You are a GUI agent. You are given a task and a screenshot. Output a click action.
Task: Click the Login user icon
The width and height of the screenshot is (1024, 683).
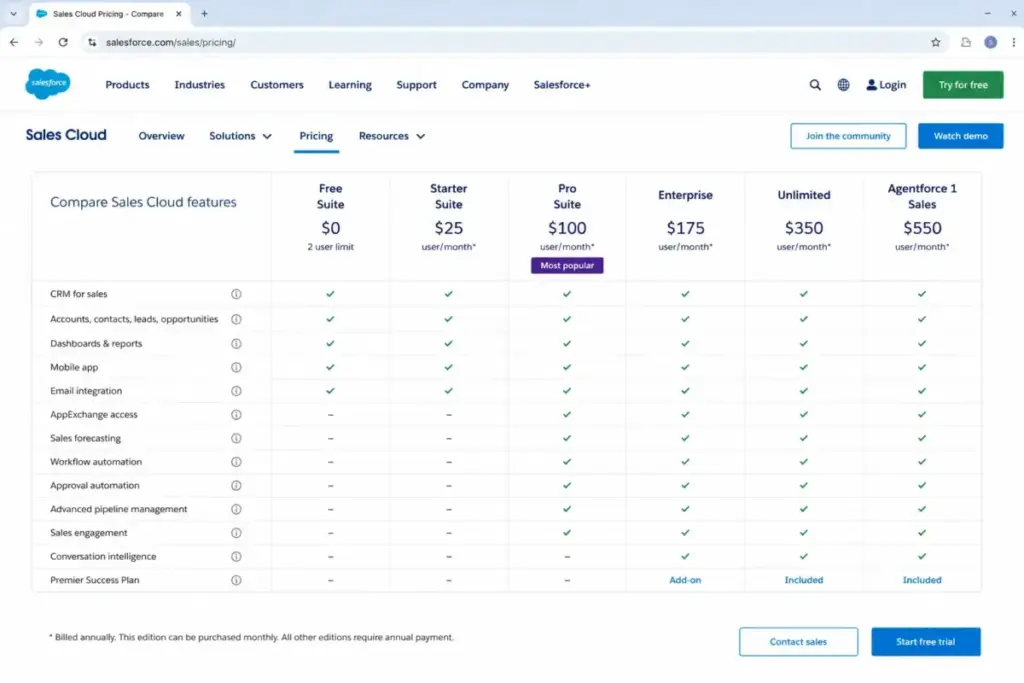[871, 85]
